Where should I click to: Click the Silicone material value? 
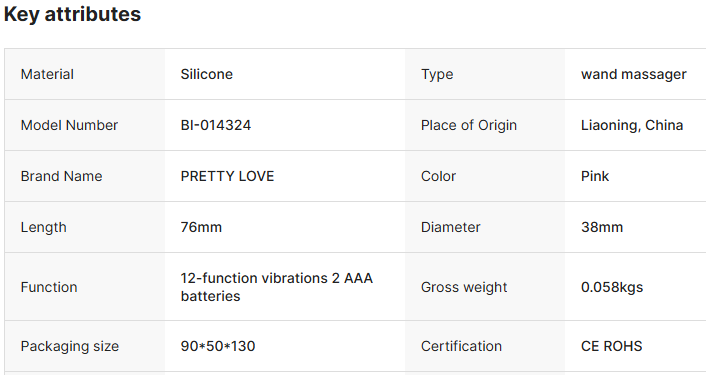point(207,74)
